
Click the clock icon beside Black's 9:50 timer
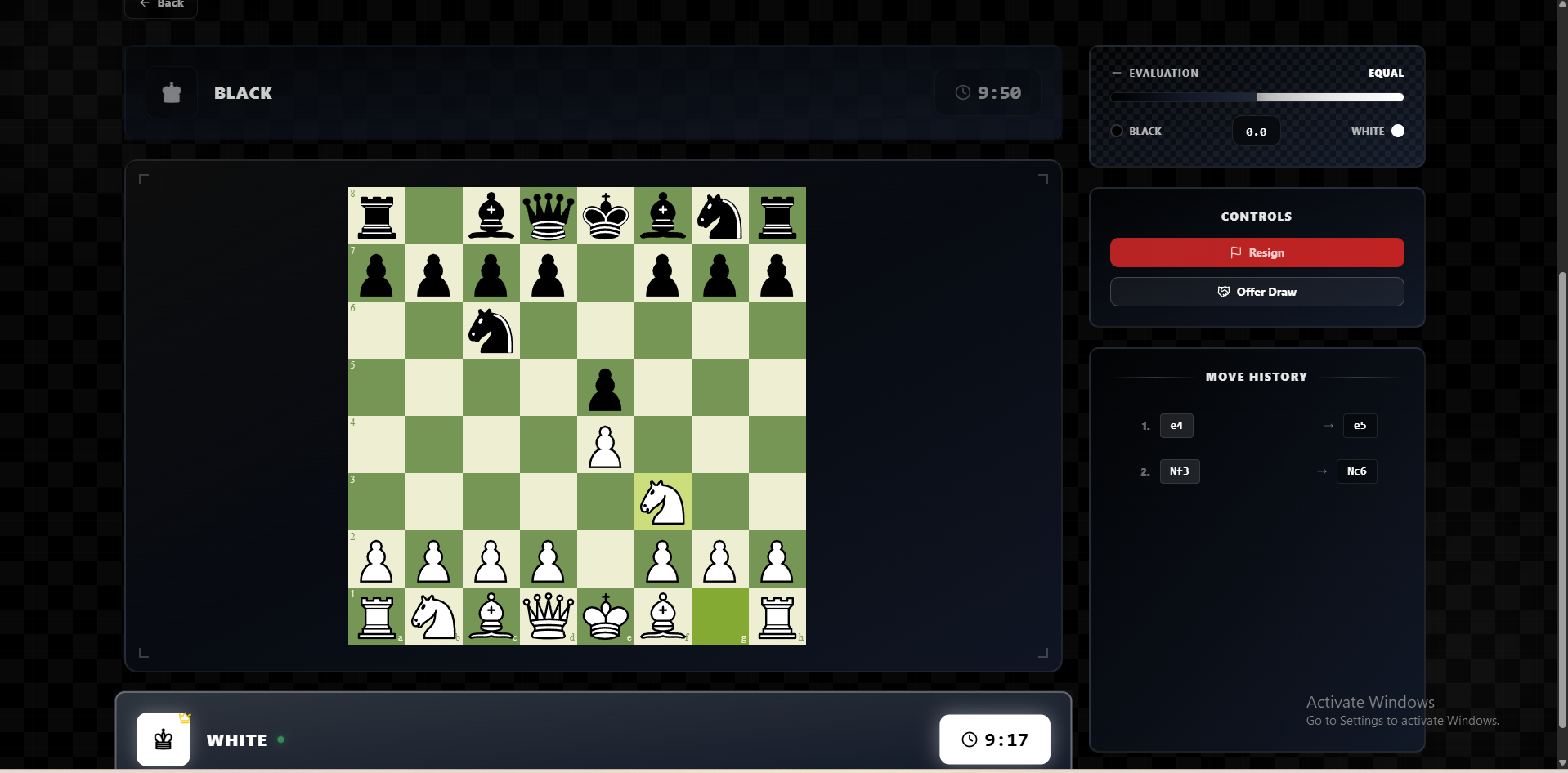click(x=962, y=92)
